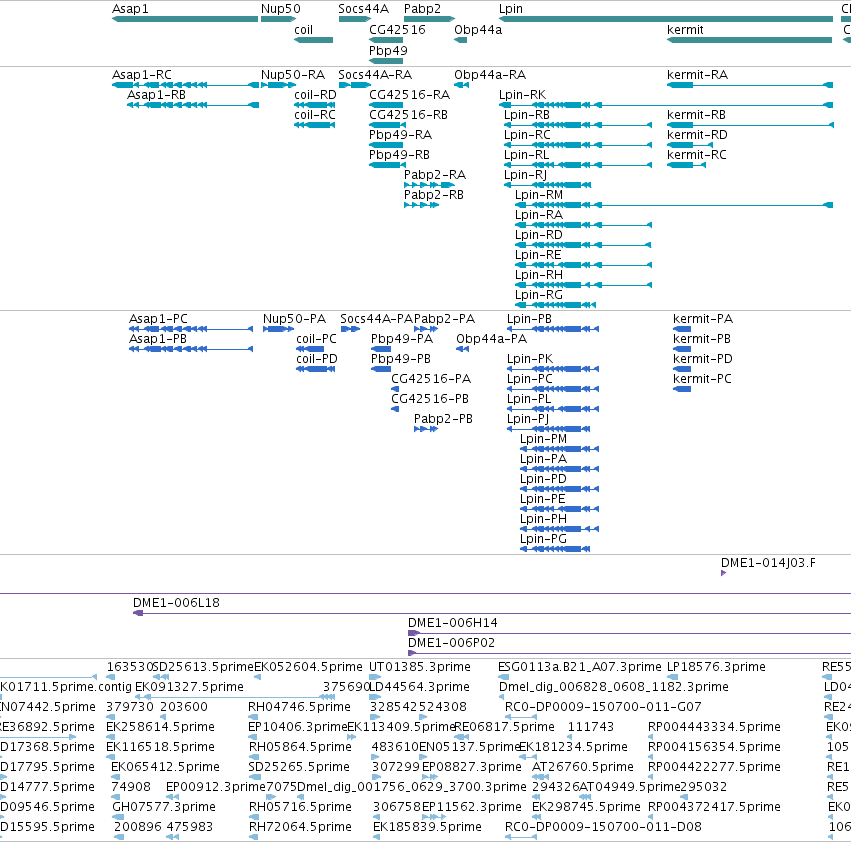Click the Lpin-RK transcript label
Image resolution: width=851 pixels, height=842 pixels.
point(523,95)
